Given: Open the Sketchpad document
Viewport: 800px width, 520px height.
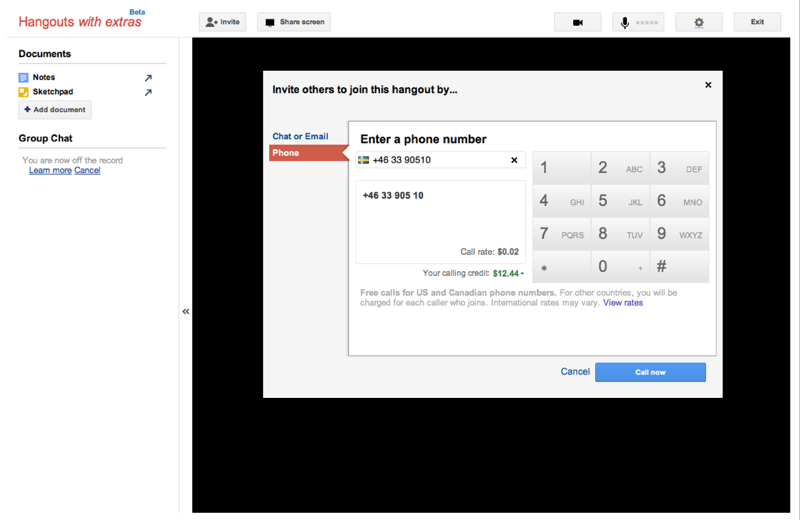Looking at the screenshot, I should [53, 92].
